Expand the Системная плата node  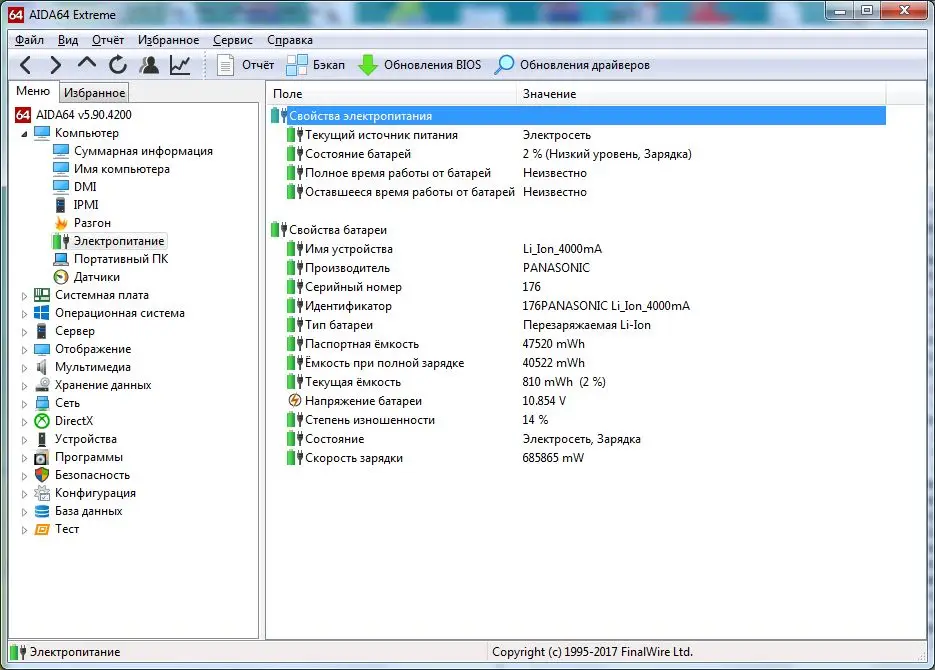click(x=24, y=296)
